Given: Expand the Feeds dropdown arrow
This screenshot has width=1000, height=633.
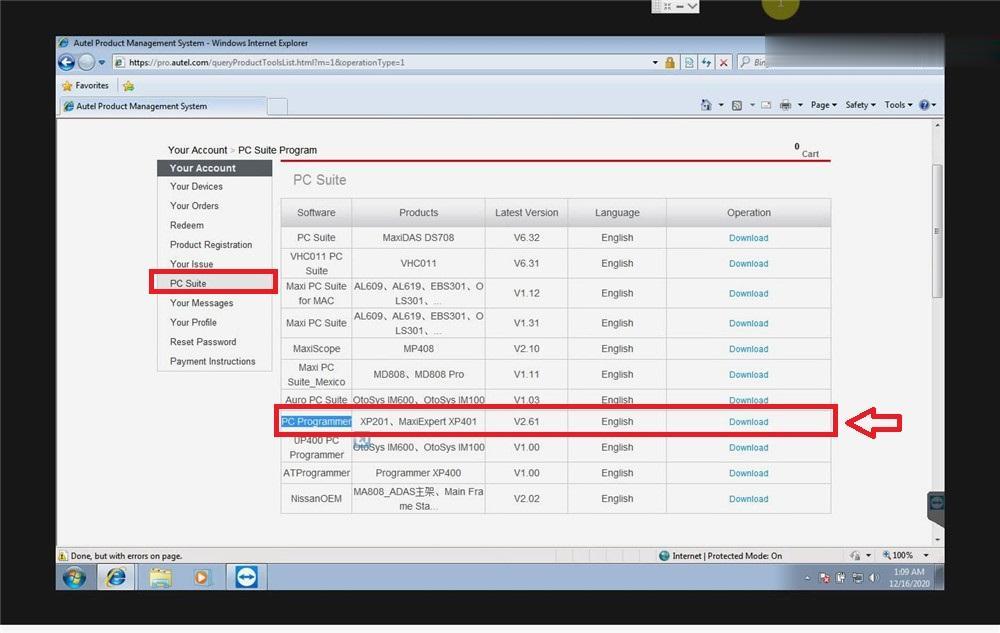Looking at the screenshot, I should 752,105.
